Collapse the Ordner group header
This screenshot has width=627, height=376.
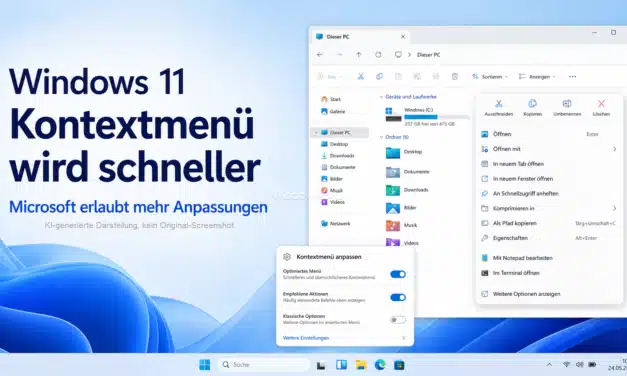(x=381, y=137)
